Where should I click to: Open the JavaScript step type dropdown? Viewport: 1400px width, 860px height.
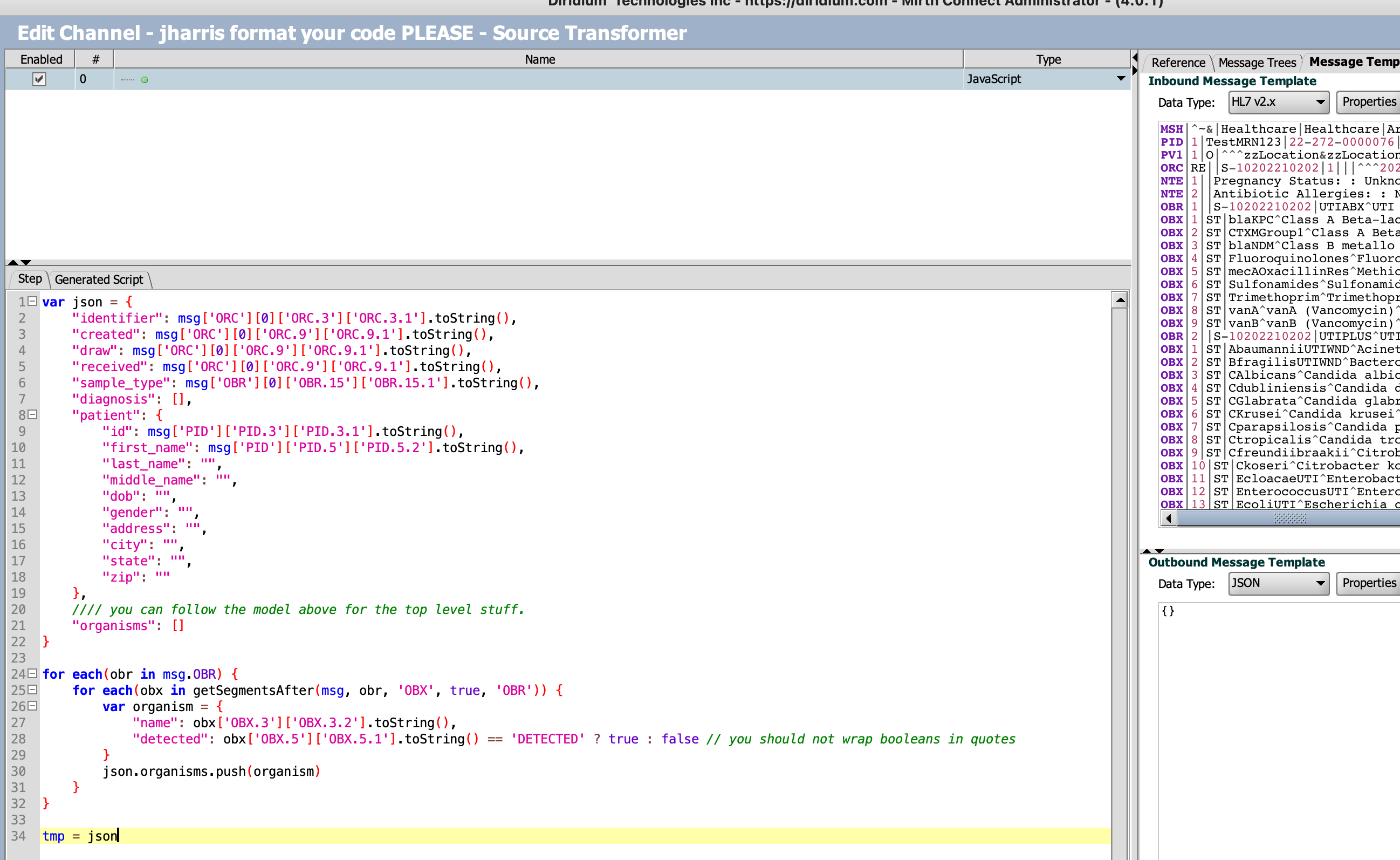1120,78
